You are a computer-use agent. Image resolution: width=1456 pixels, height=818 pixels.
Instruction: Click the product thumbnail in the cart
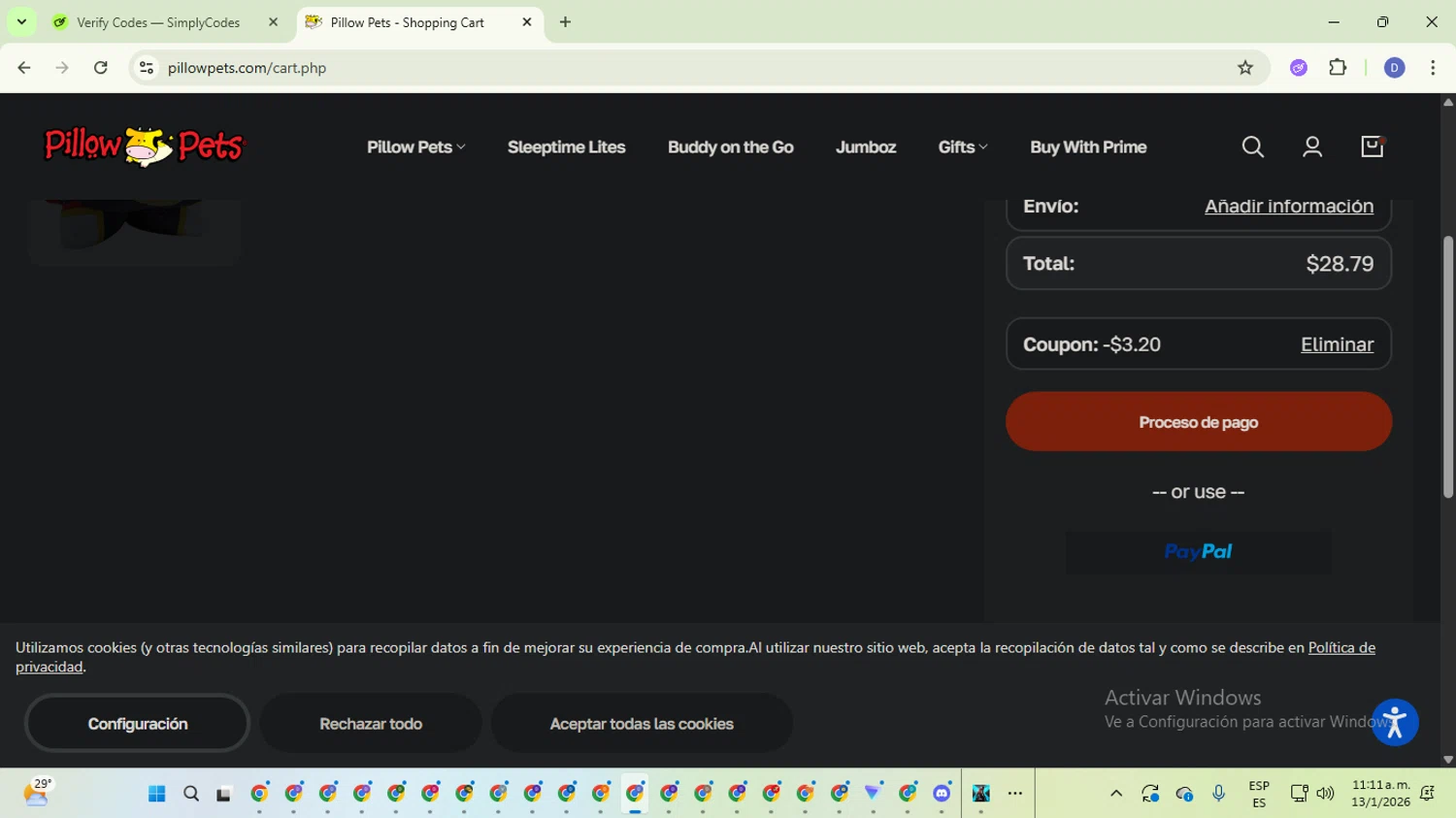click(x=135, y=231)
